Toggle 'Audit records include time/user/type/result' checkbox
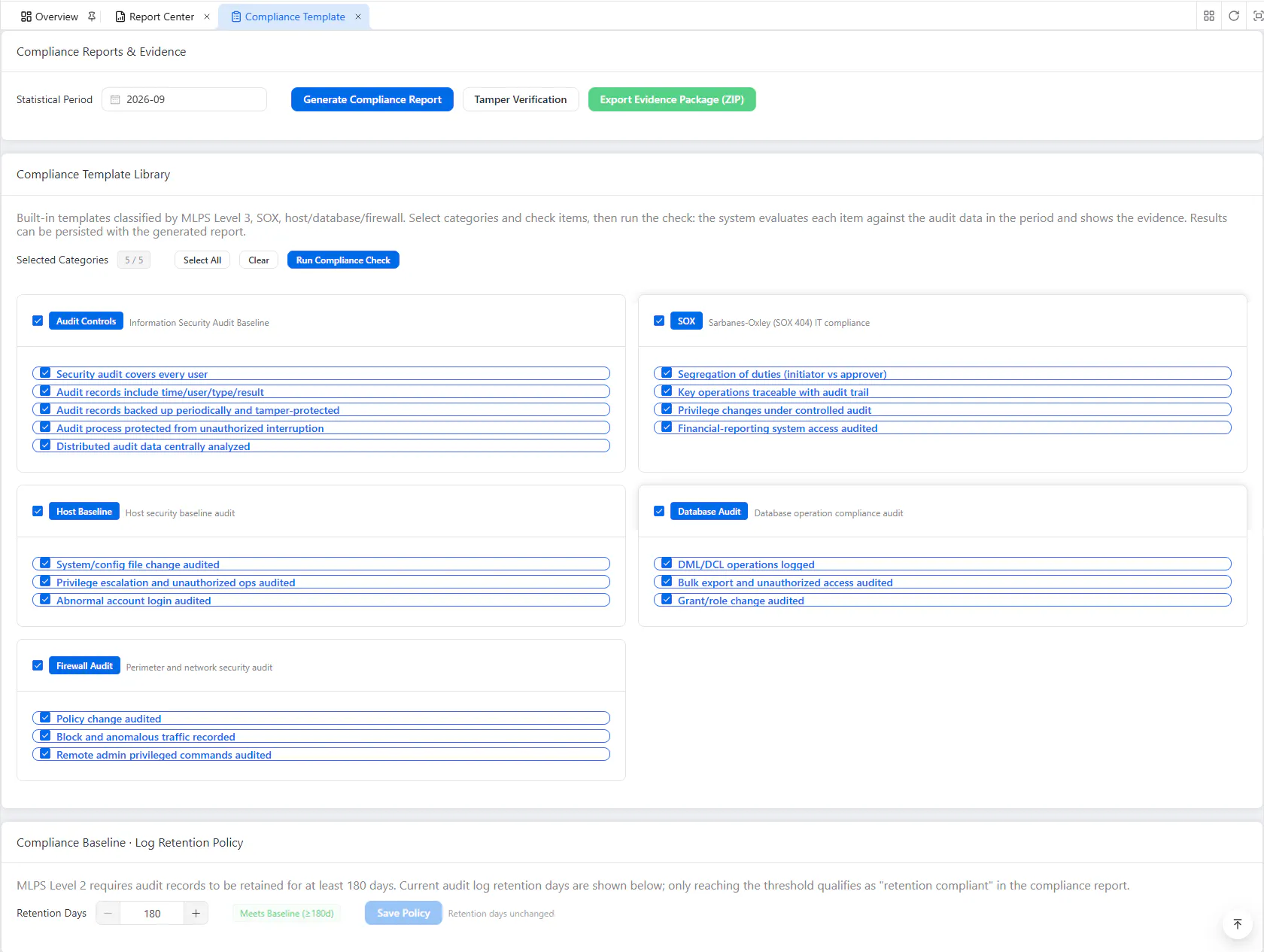The height and width of the screenshot is (952, 1264). pyautogui.click(x=45, y=391)
